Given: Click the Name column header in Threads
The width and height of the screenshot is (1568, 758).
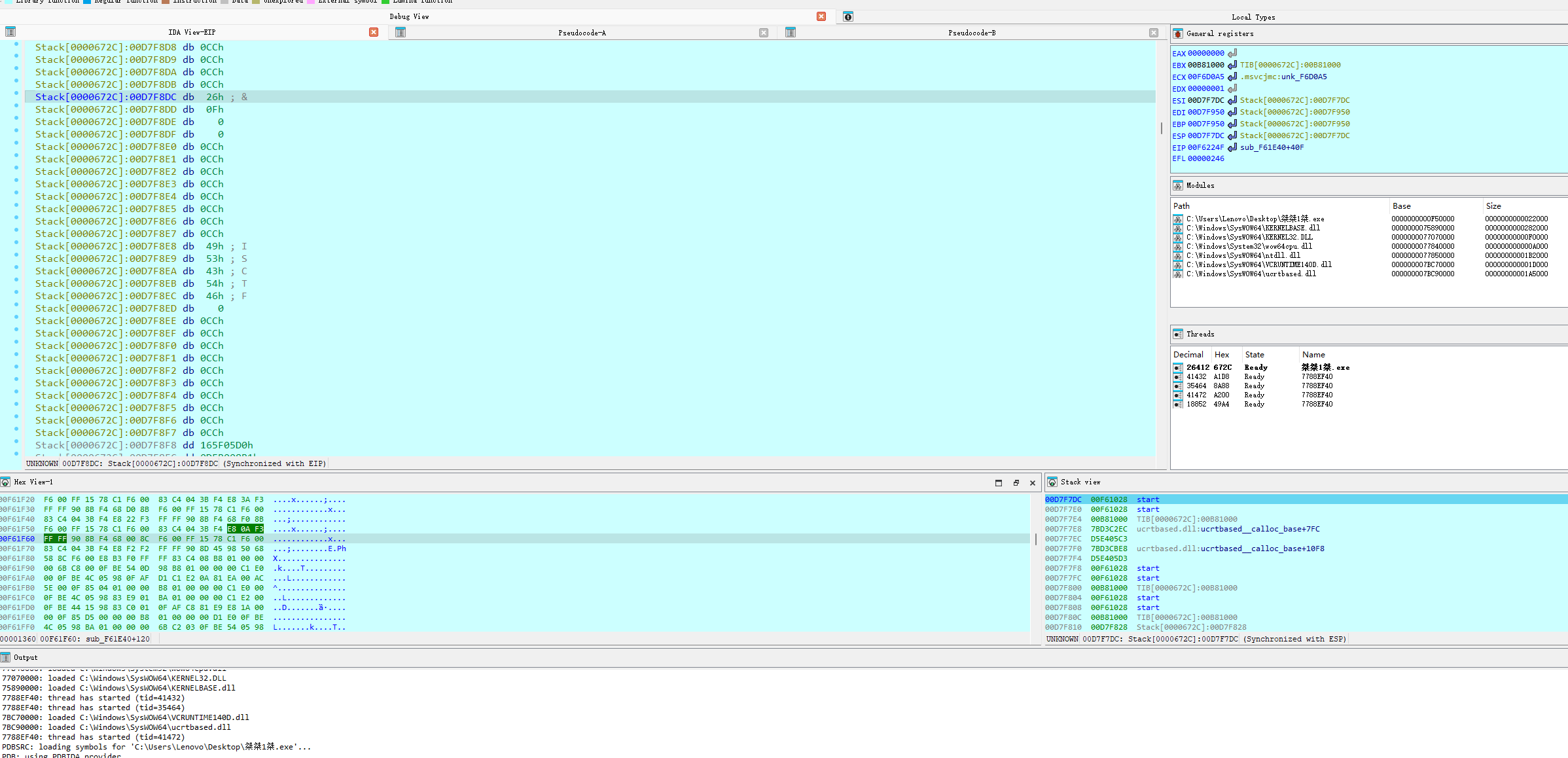Looking at the screenshot, I should pyautogui.click(x=1433, y=355).
